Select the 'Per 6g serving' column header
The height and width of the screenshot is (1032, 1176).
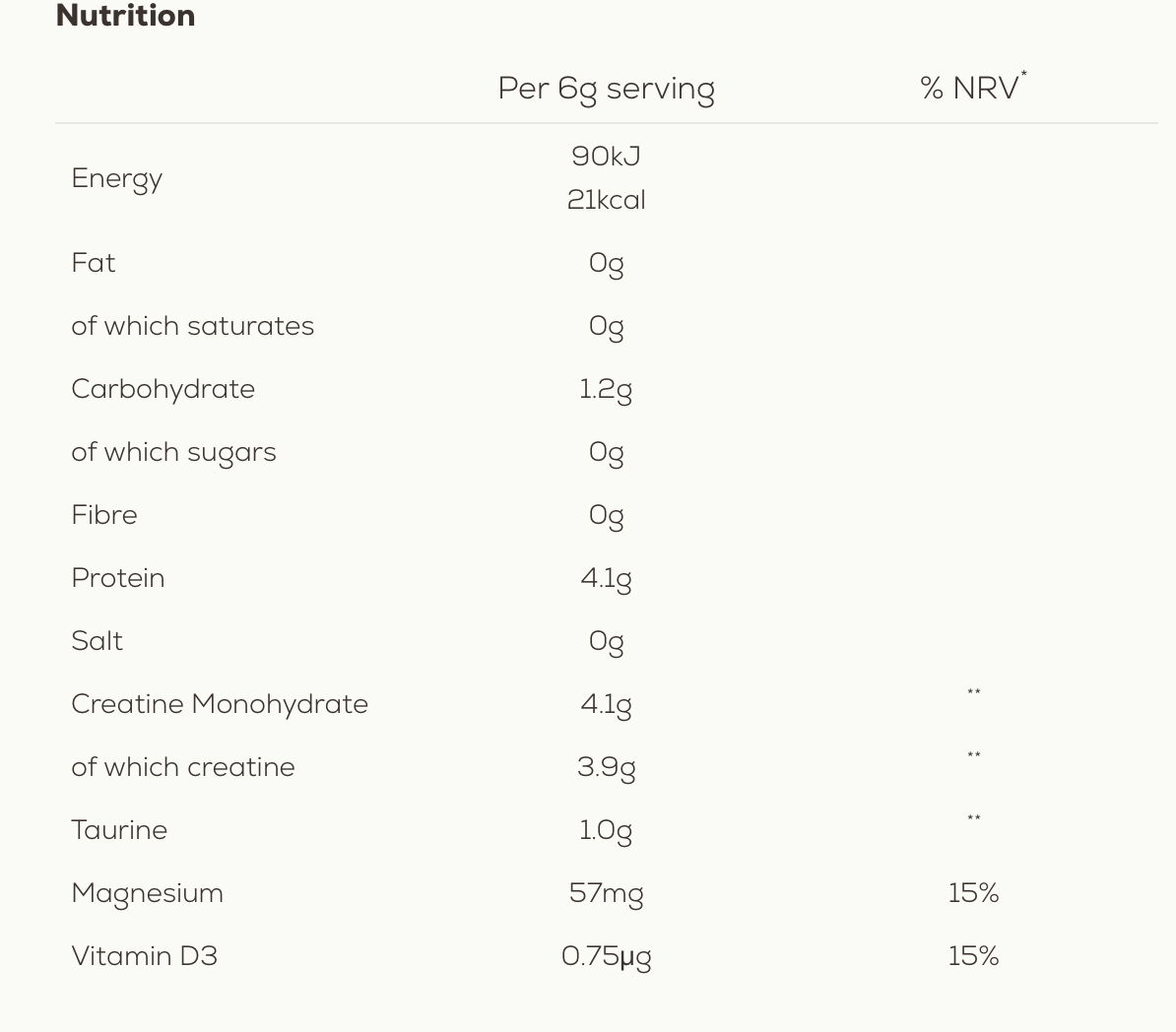tap(606, 89)
